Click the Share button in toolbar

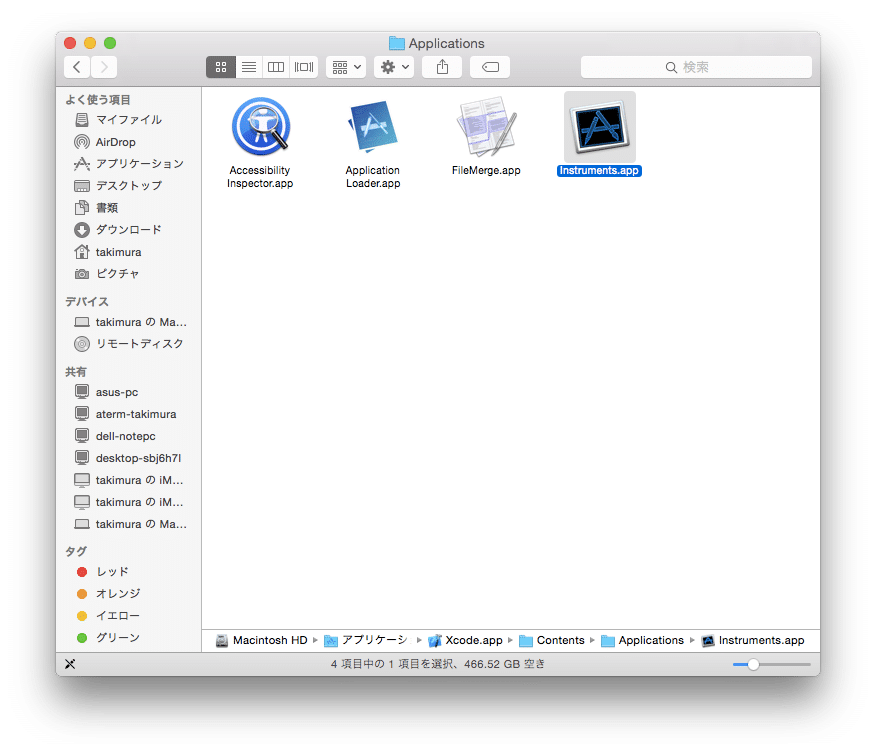tap(442, 67)
